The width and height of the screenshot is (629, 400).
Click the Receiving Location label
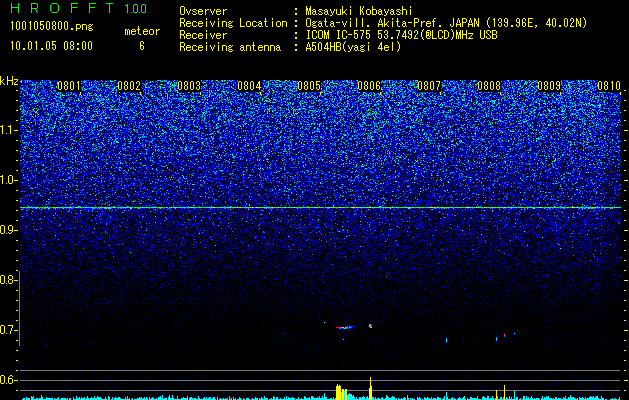tap(233, 23)
